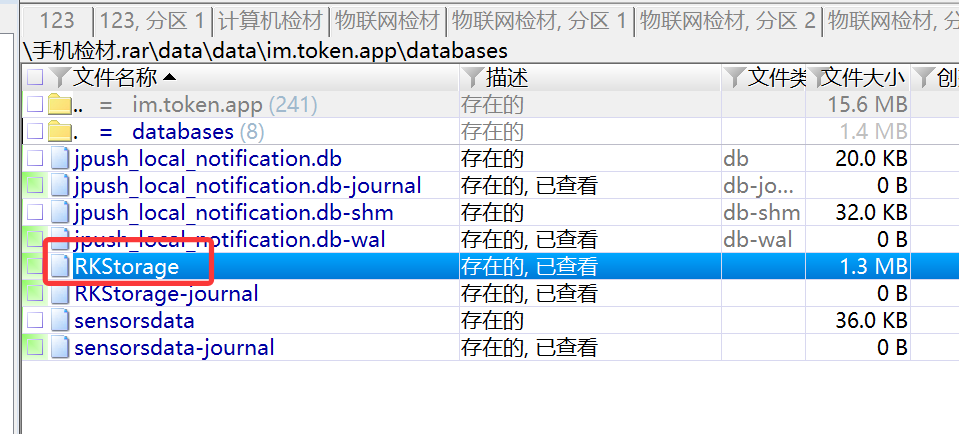Viewport: 959px width, 434px height.
Task: Check the databases folder row checkbox
Action: [35, 131]
